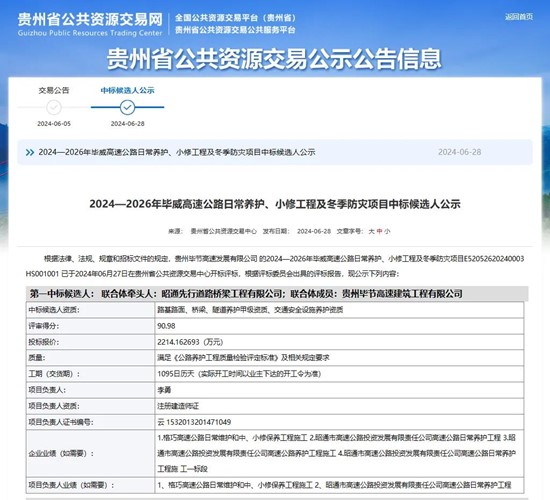Click 全国公共资源交易平台（贵州省） header text
This screenshot has height=500, width=550.
(x=236, y=18)
